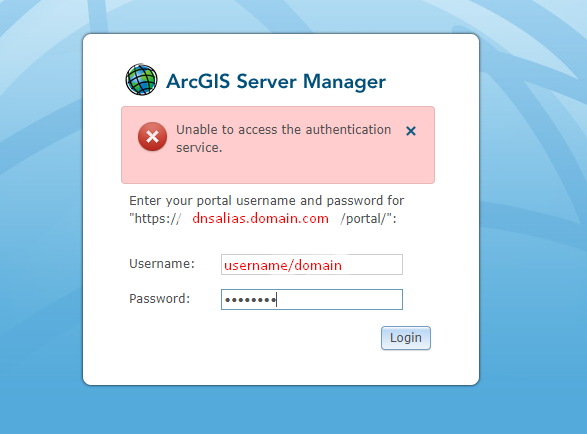Click the word 'service.' in the error message
587x434 pixels.
tap(199, 148)
